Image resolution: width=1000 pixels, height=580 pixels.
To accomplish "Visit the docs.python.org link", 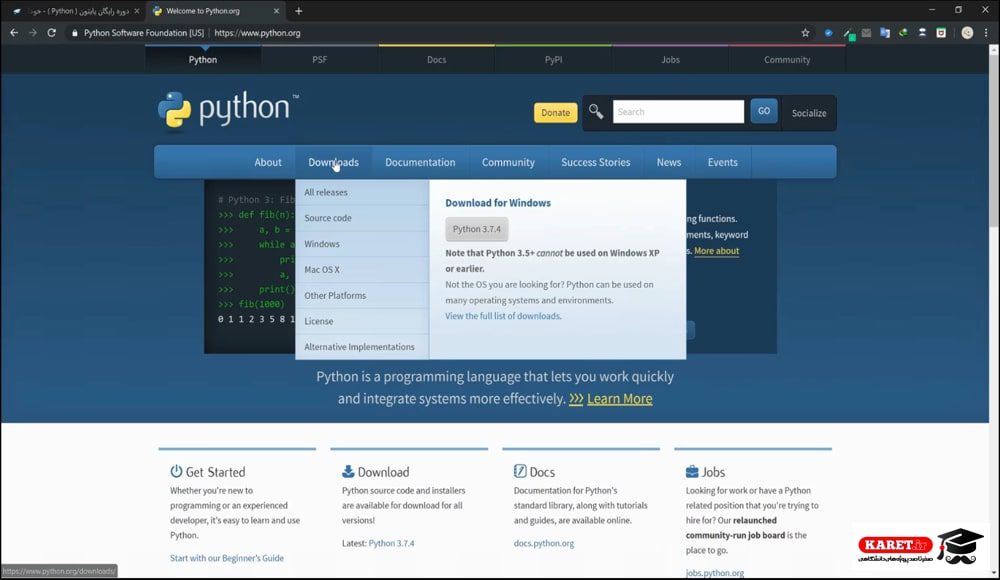I will (544, 543).
